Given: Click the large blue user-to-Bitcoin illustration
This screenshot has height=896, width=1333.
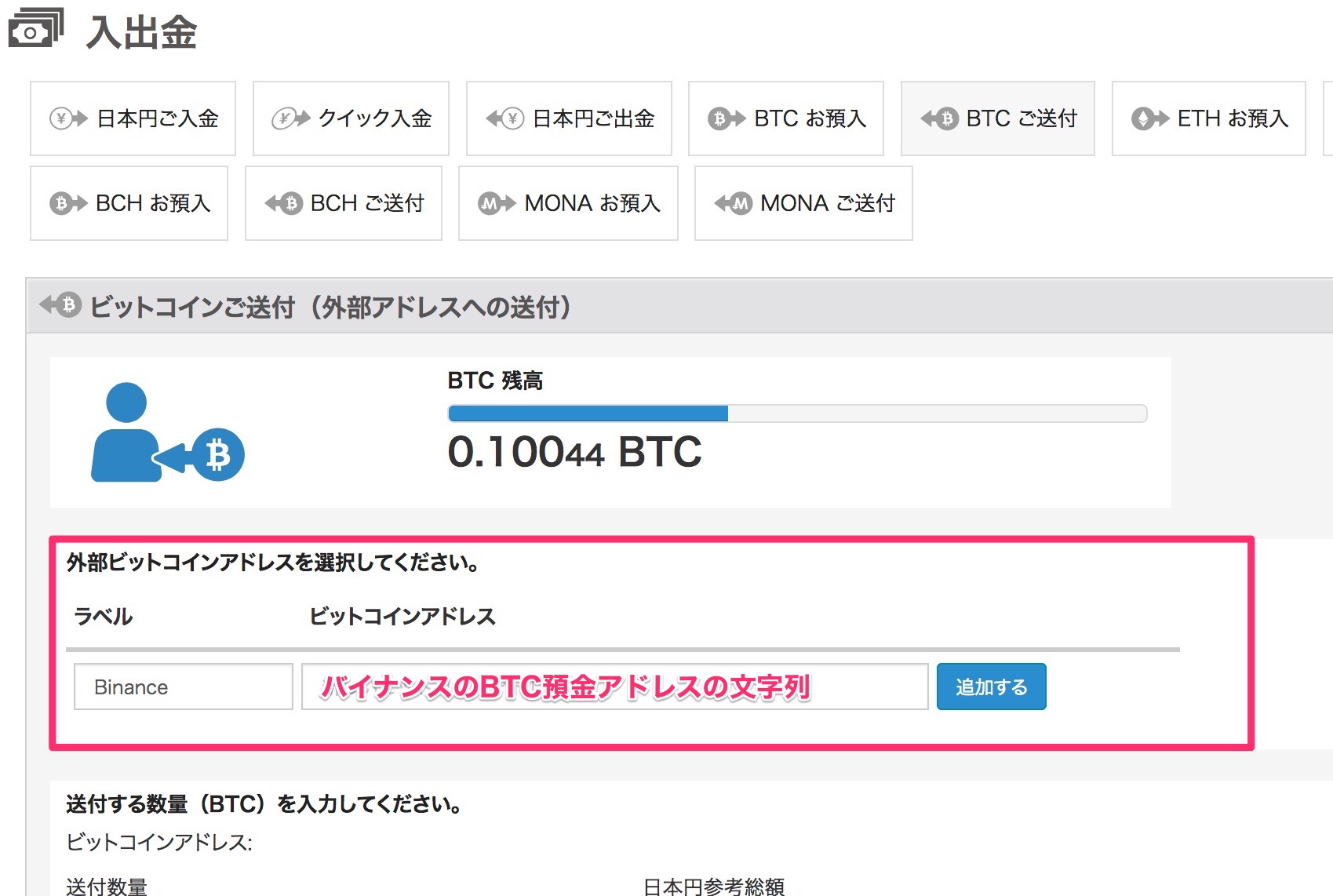Looking at the screenshot, I should pyautogui.click(x=167, y=432).
